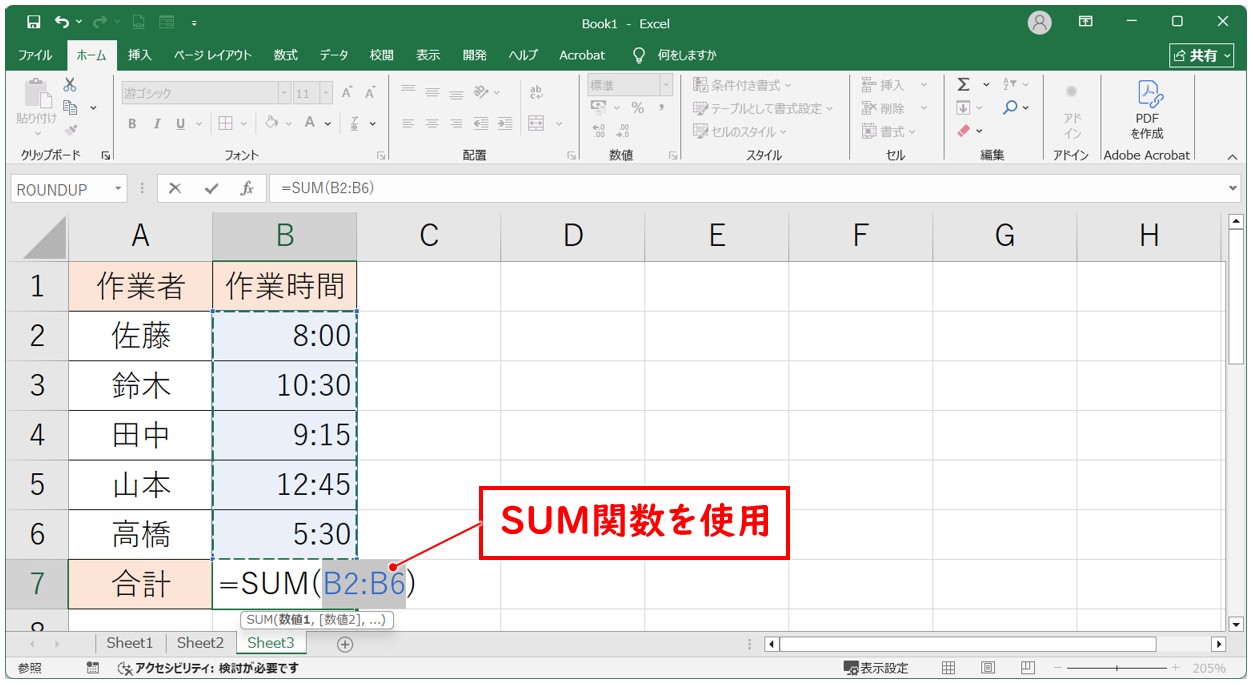Click the Sort & Filter icon
Image resolution: width=1253 pixels, height=685 pixels.
tap(1010, 85)
